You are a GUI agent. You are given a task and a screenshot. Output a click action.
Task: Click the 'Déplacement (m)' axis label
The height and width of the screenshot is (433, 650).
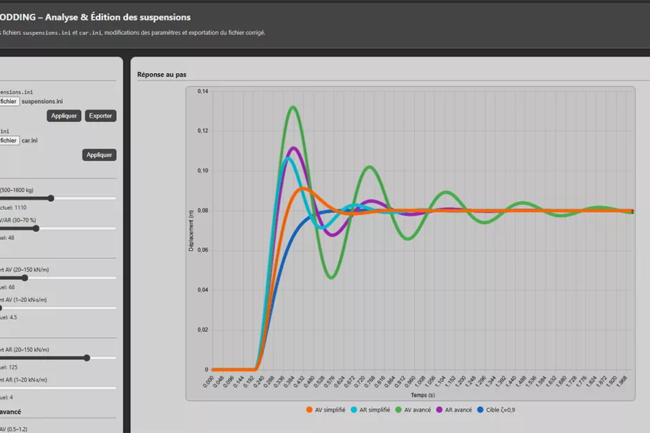(x=191, y=230)
